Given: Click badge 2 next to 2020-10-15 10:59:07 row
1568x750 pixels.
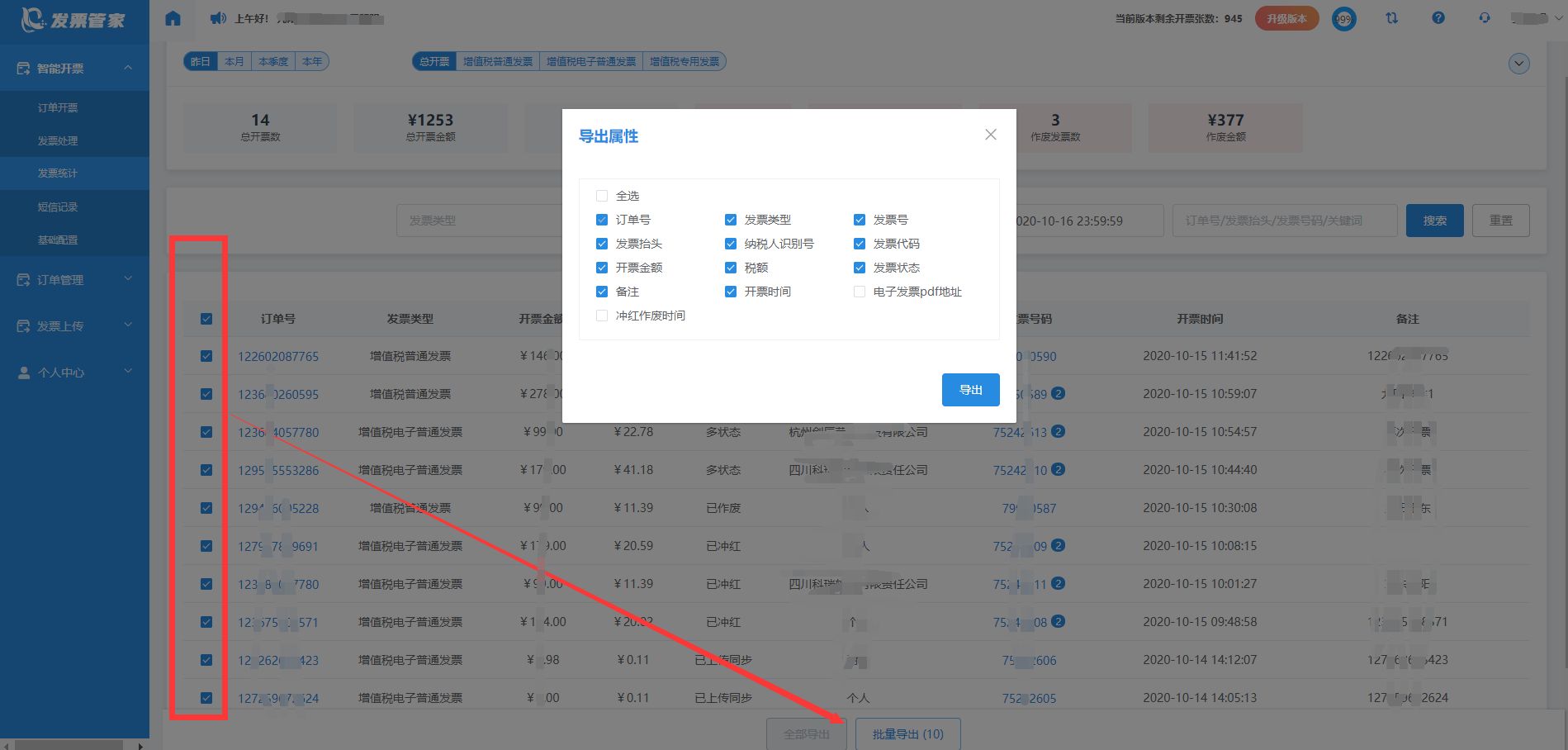Looking at the screenshot, I should (x=1059, y=393).
